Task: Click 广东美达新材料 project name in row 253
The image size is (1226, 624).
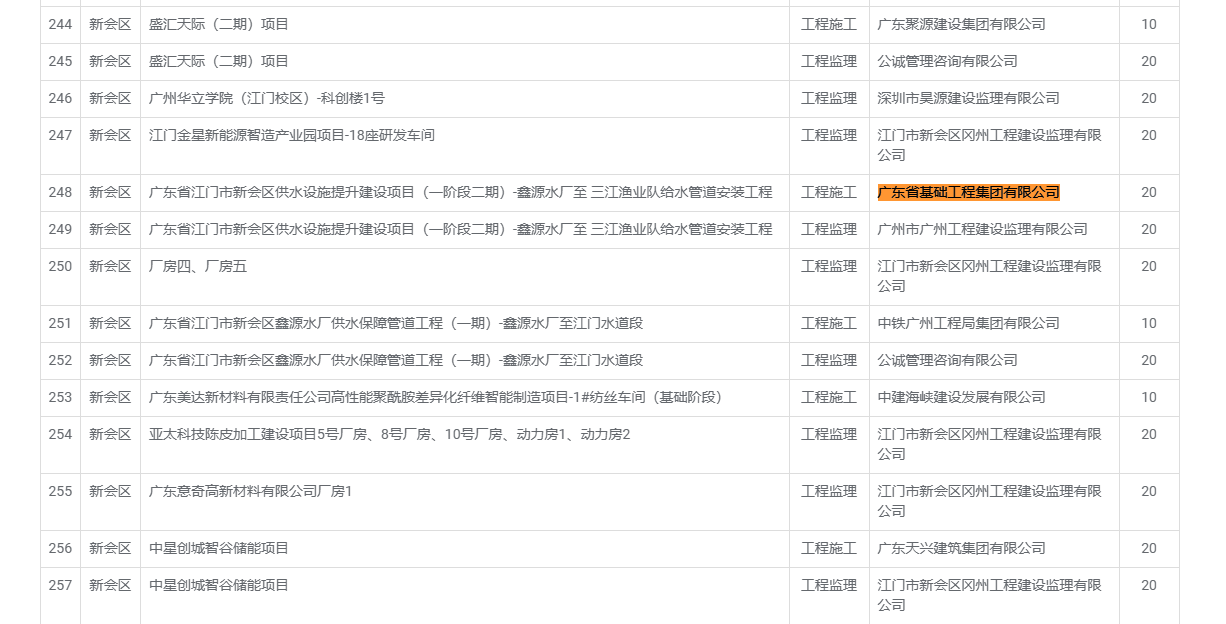Action: click(435, 397)
